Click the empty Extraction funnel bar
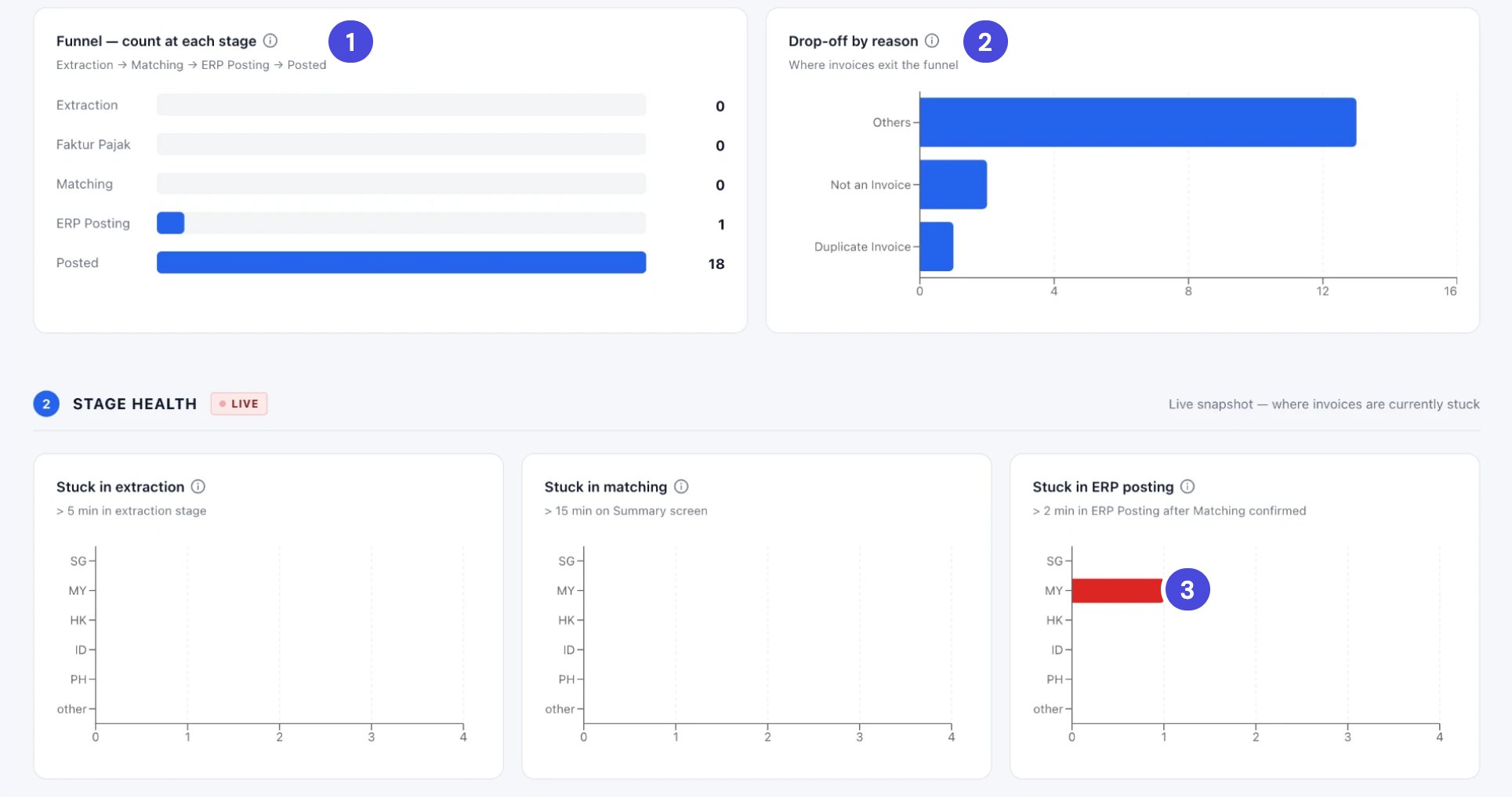Screen dimensions: 1512x797 click(x=401, y=105)
